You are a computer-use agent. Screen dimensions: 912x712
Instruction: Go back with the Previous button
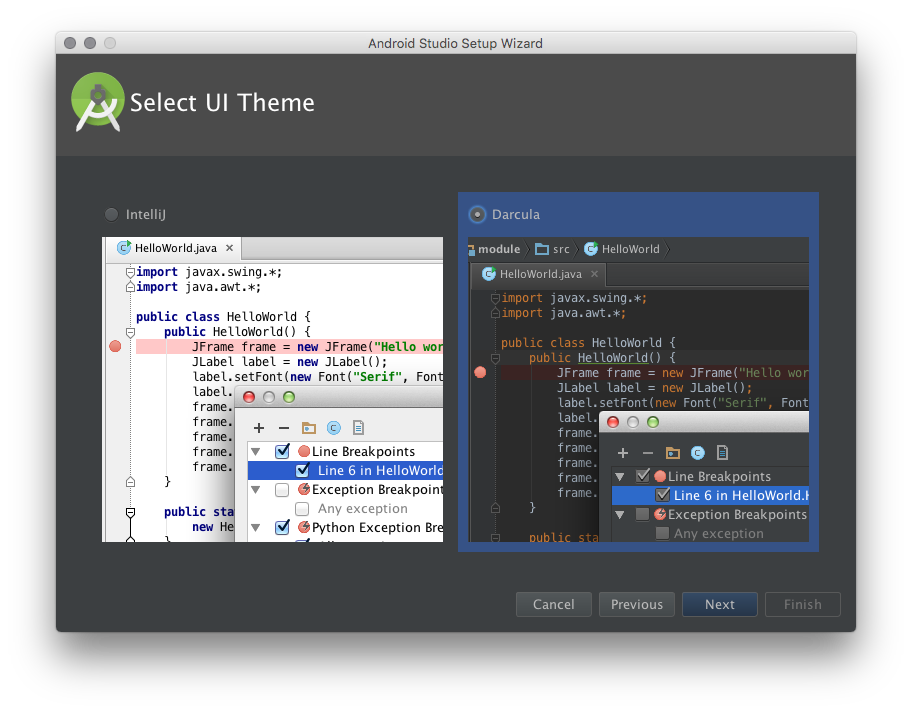pos(637,604)
